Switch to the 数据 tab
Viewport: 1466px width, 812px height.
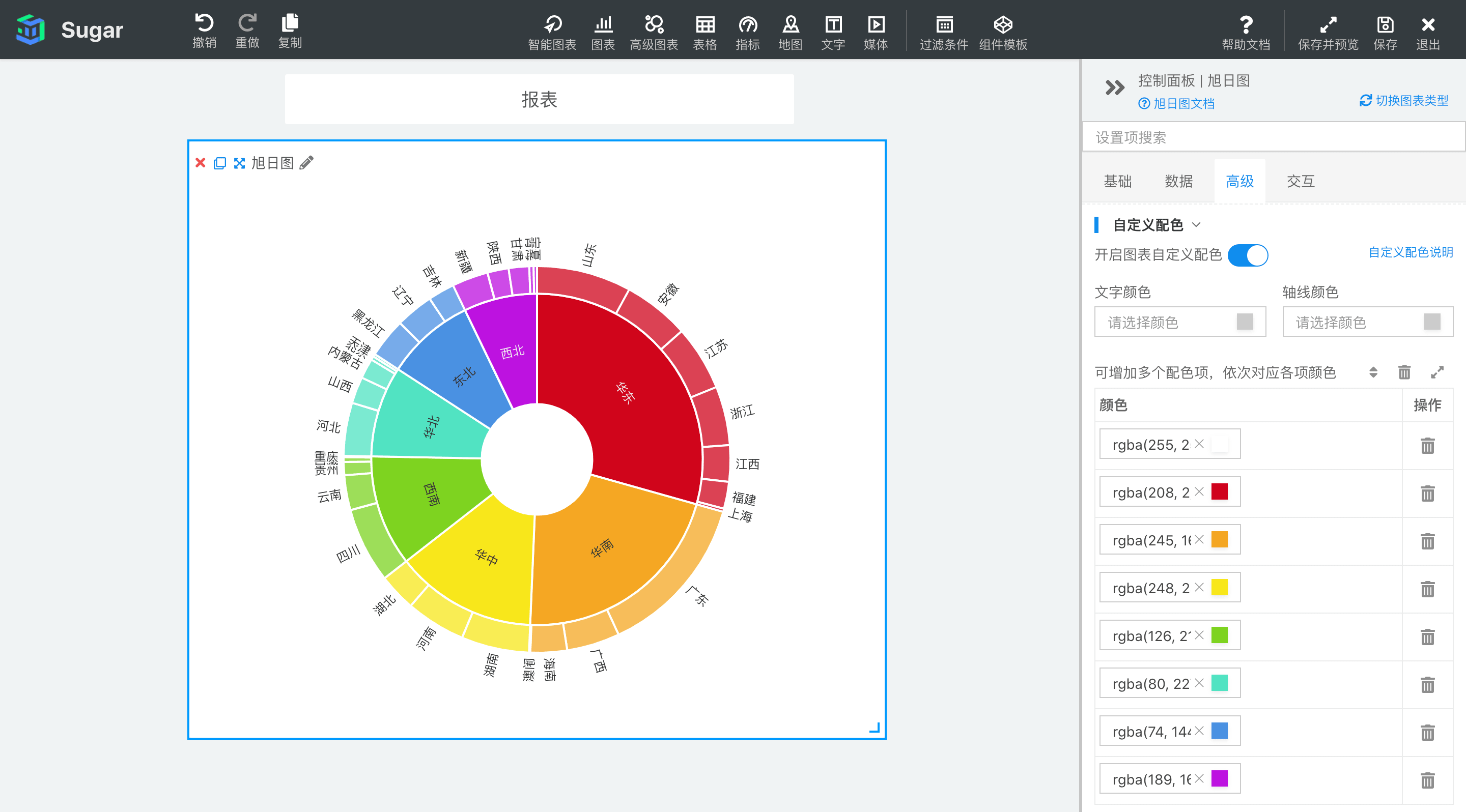click(x=1178, y=182)
